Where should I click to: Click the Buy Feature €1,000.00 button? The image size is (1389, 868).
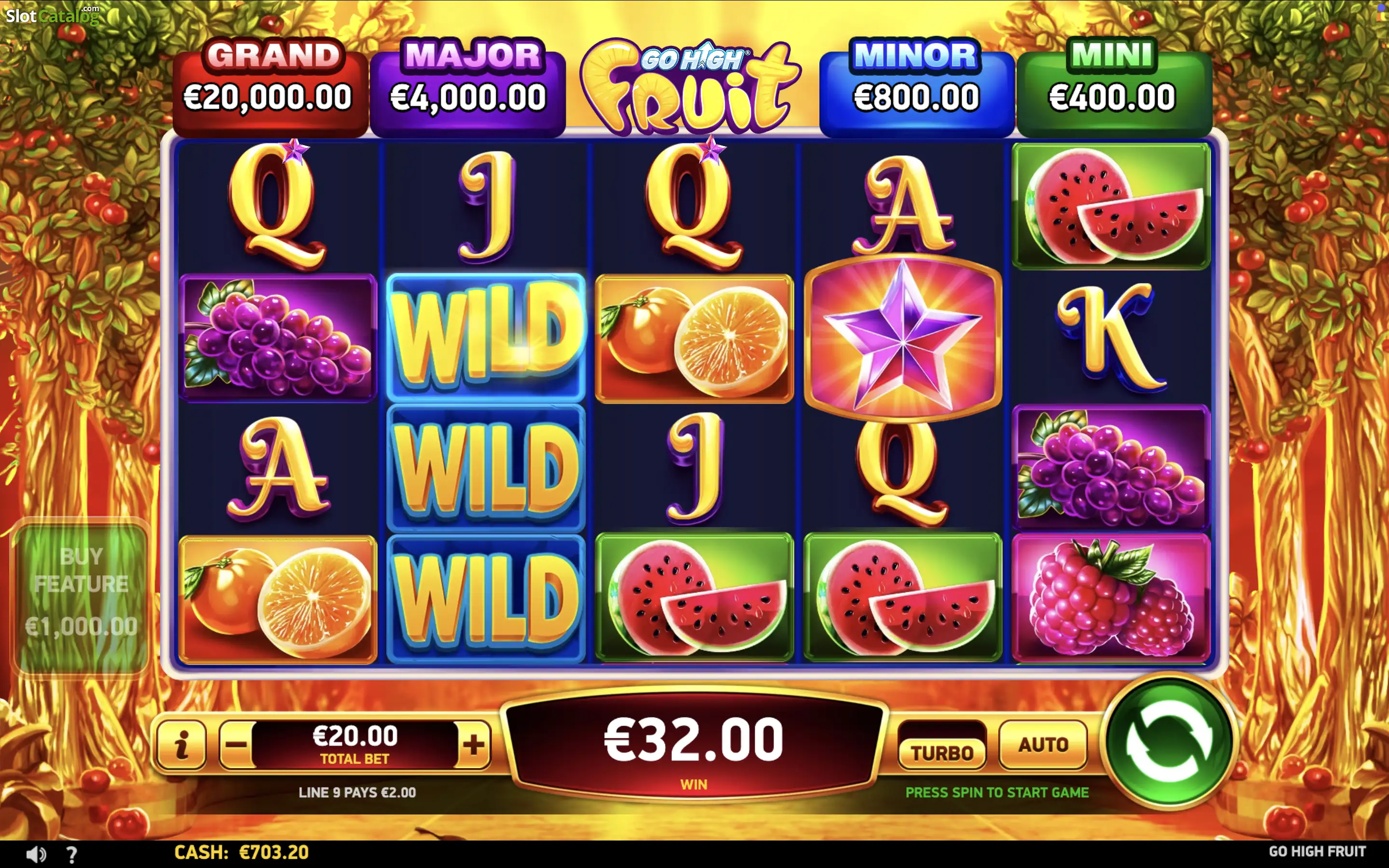(x=81, y=597)
